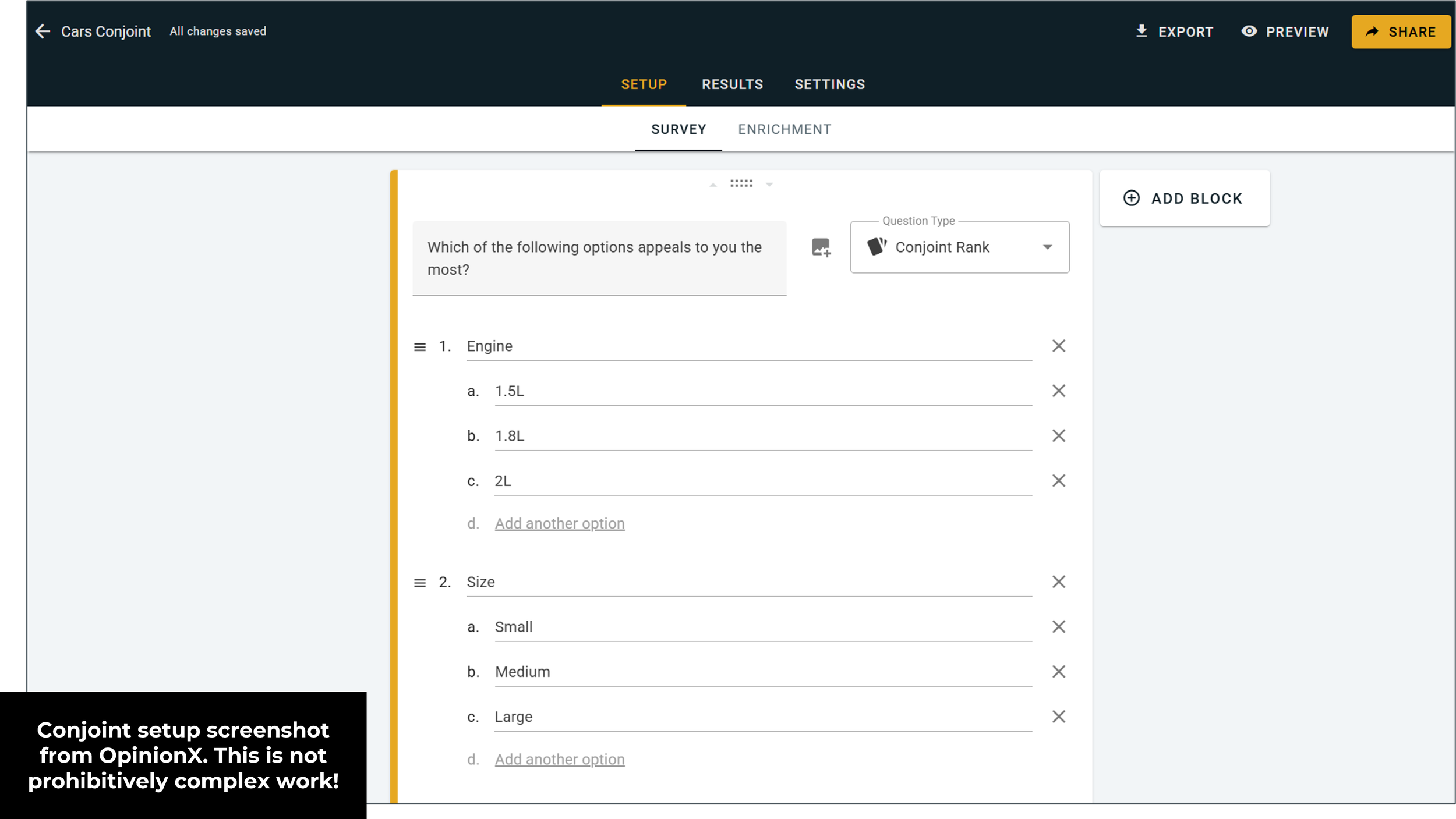Image resolution: width=1456 pixels, height=819 pixels.
Task: Click the reorder handle for Engine
Action: click(420, 347)
